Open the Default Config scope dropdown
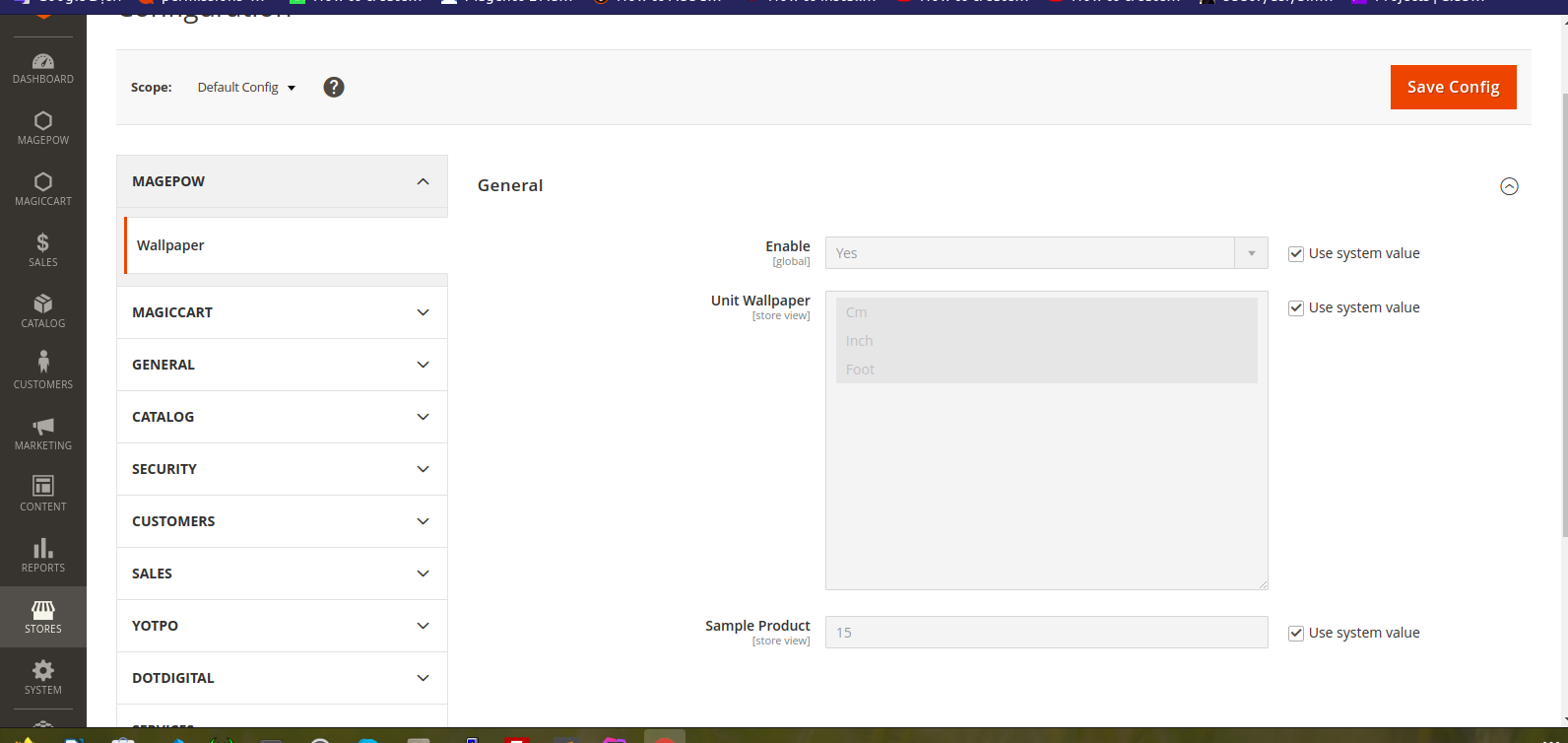Image resolution: width=1568 pixels, height=743 pixels. point(246,88)
